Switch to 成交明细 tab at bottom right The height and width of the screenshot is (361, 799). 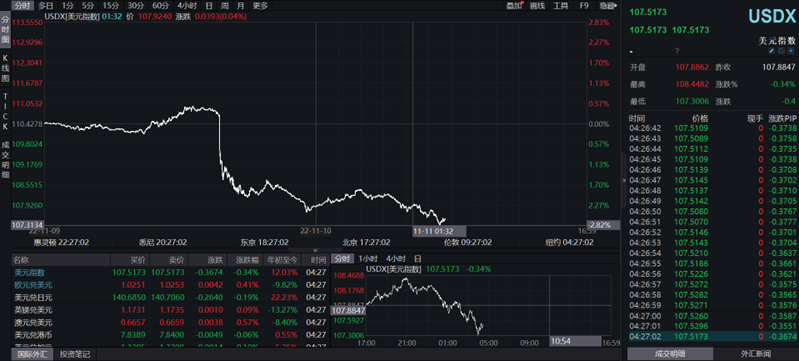point(670,353)
